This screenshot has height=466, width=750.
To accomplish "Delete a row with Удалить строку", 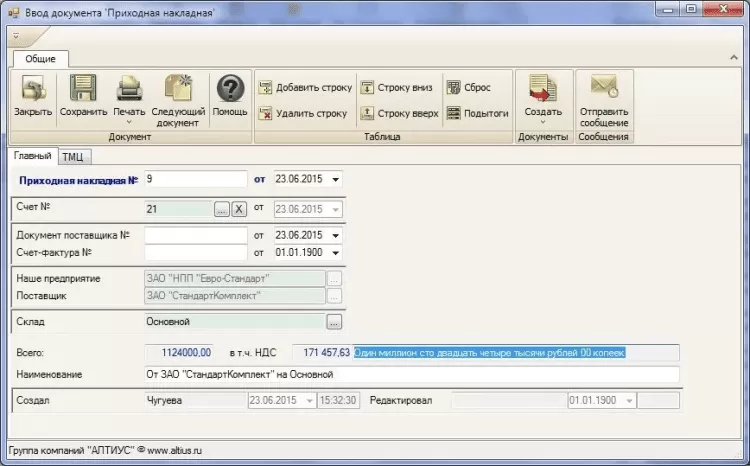I will [302, 113].
